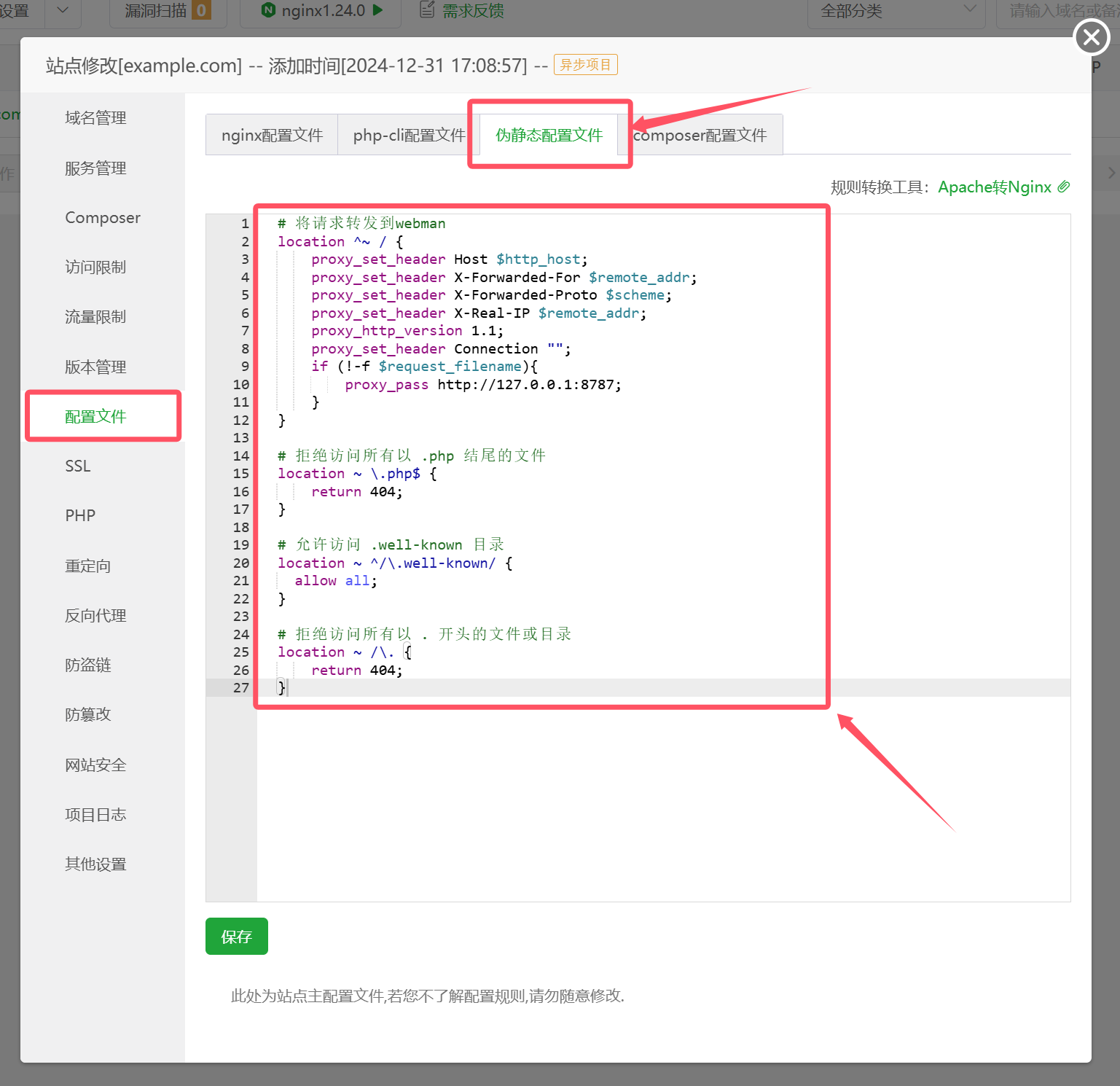
Task: Open the PHP sidebar section
Action: 80,516
